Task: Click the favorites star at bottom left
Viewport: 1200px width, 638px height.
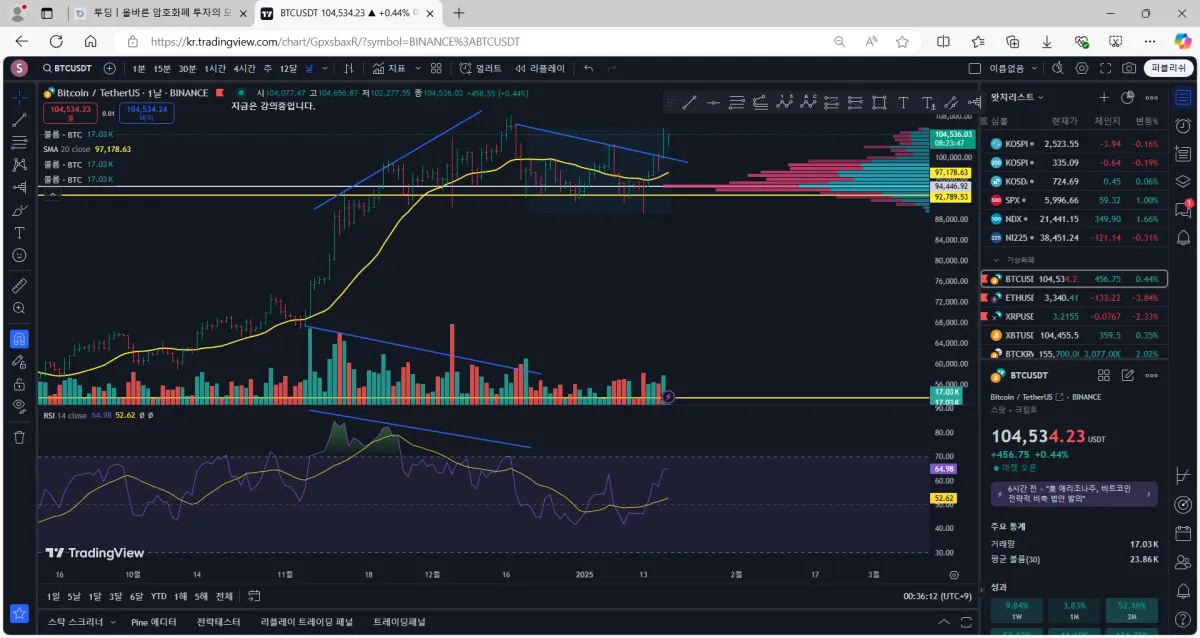Action: point(19,613)
